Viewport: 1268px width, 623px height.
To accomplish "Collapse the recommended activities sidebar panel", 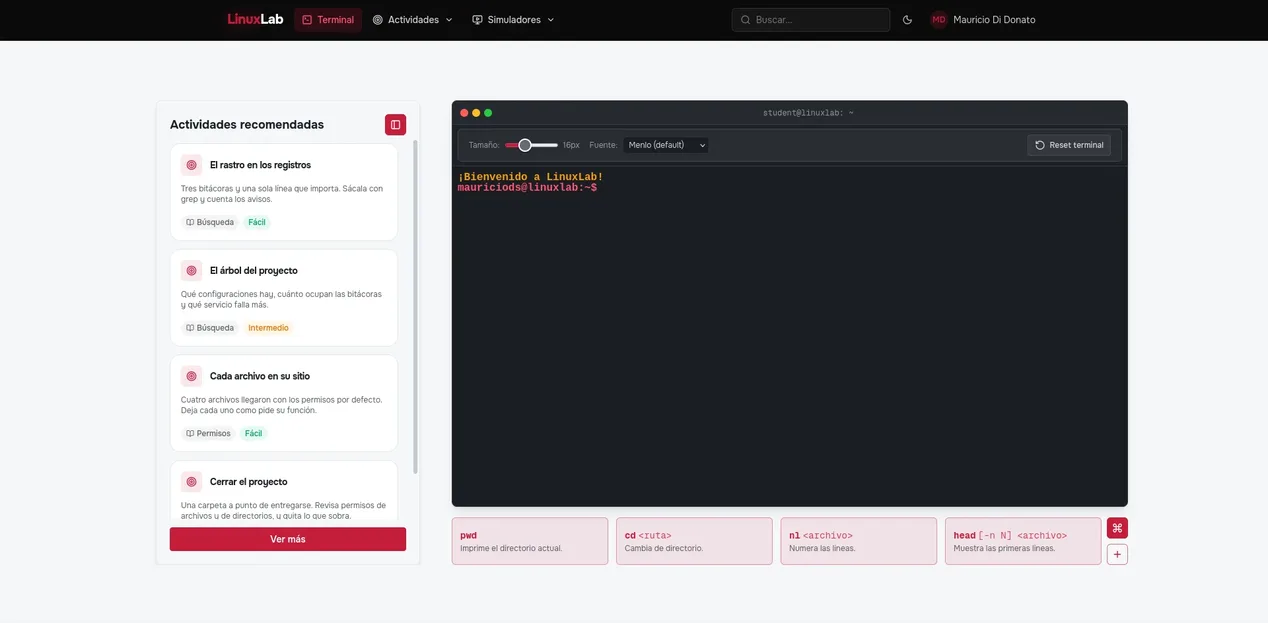I will pos(395,125).
